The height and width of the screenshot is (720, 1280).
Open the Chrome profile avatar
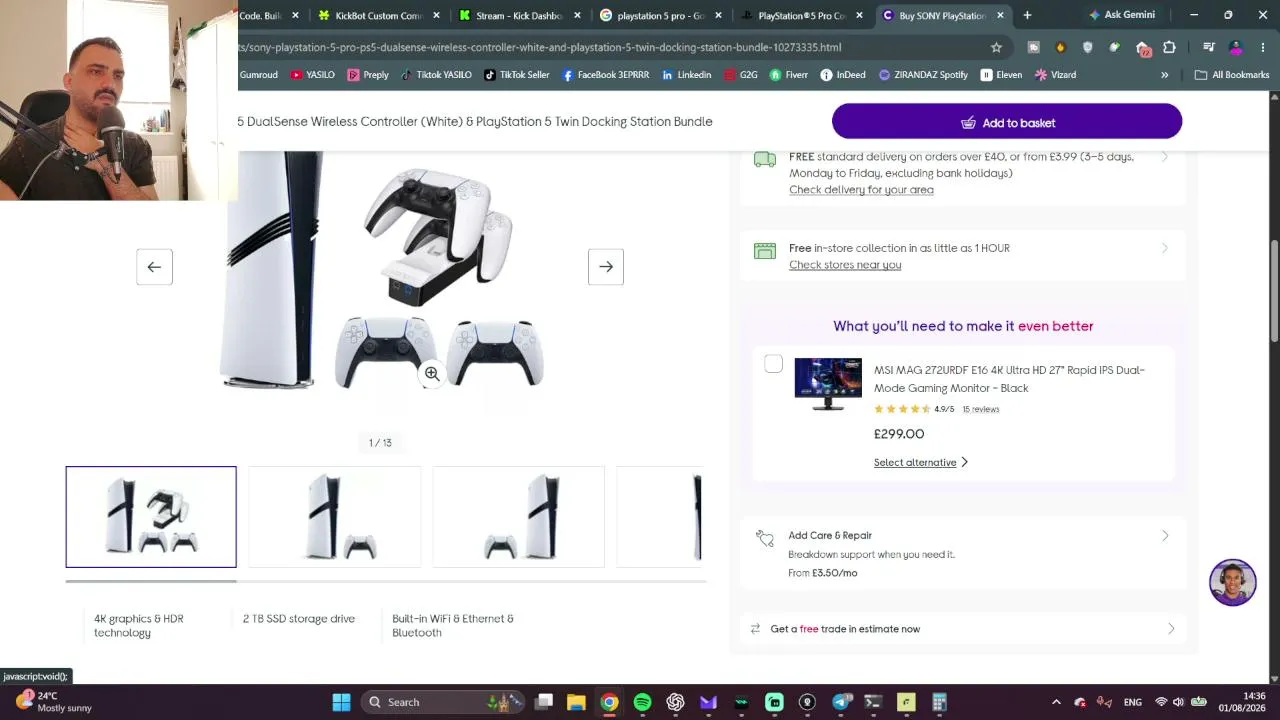pos(1236,47)
